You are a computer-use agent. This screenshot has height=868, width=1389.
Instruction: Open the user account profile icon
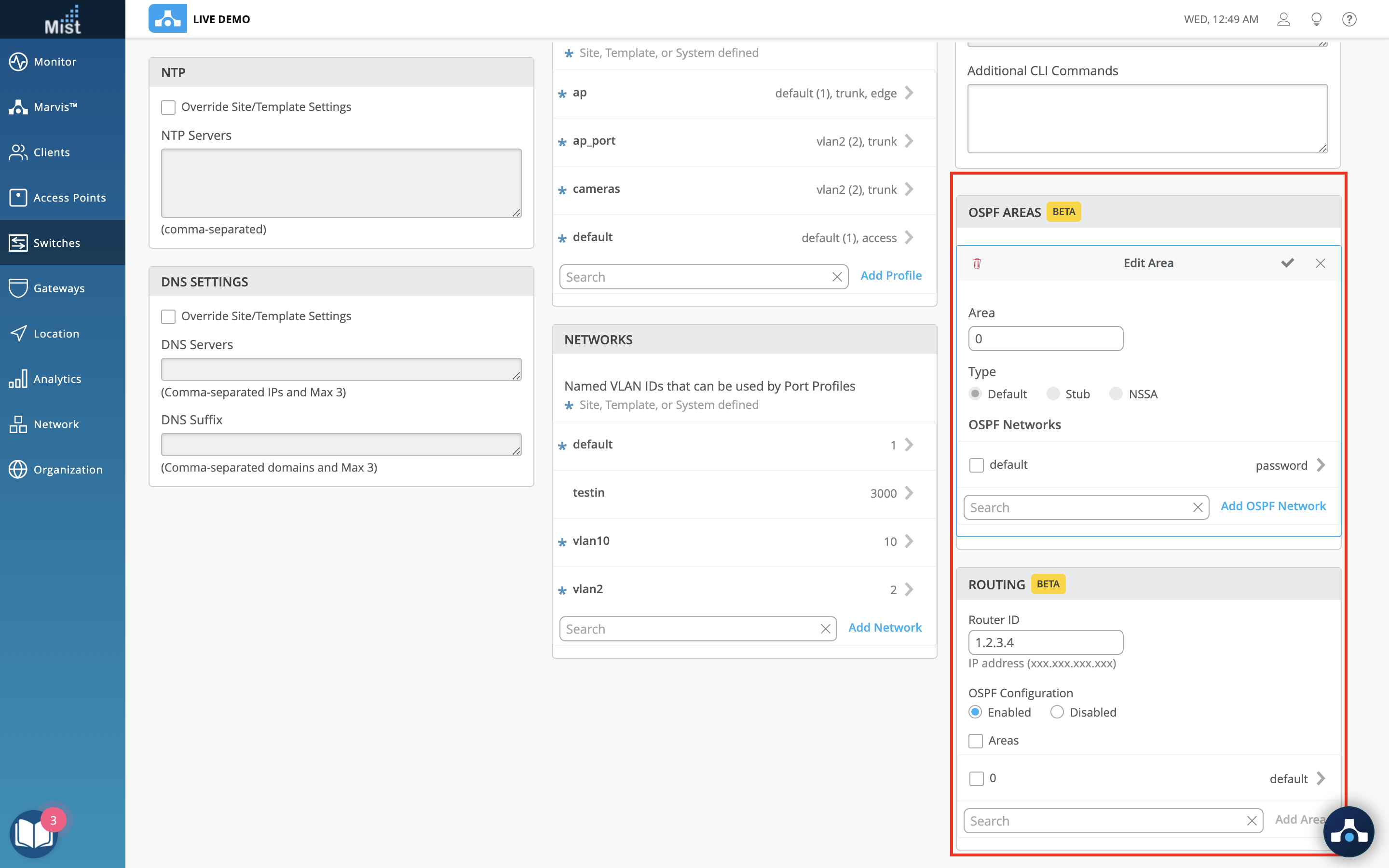point(1283,19)
